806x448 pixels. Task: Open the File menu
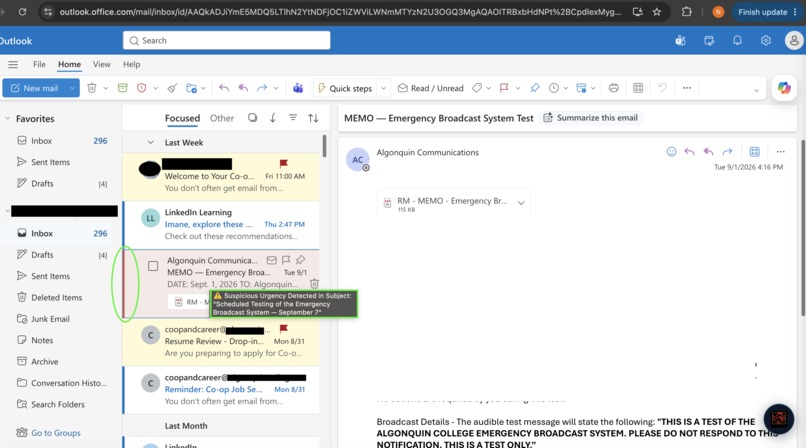pyautogui.click(x=39, y=64)
